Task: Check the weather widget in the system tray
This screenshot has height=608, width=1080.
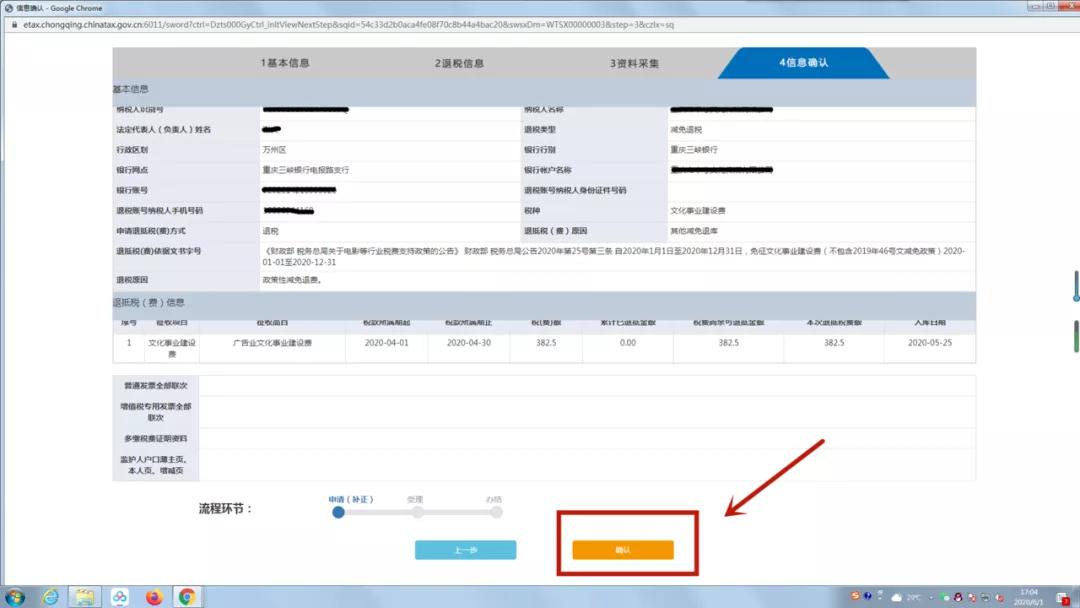Action: click(x=896, y=597)
